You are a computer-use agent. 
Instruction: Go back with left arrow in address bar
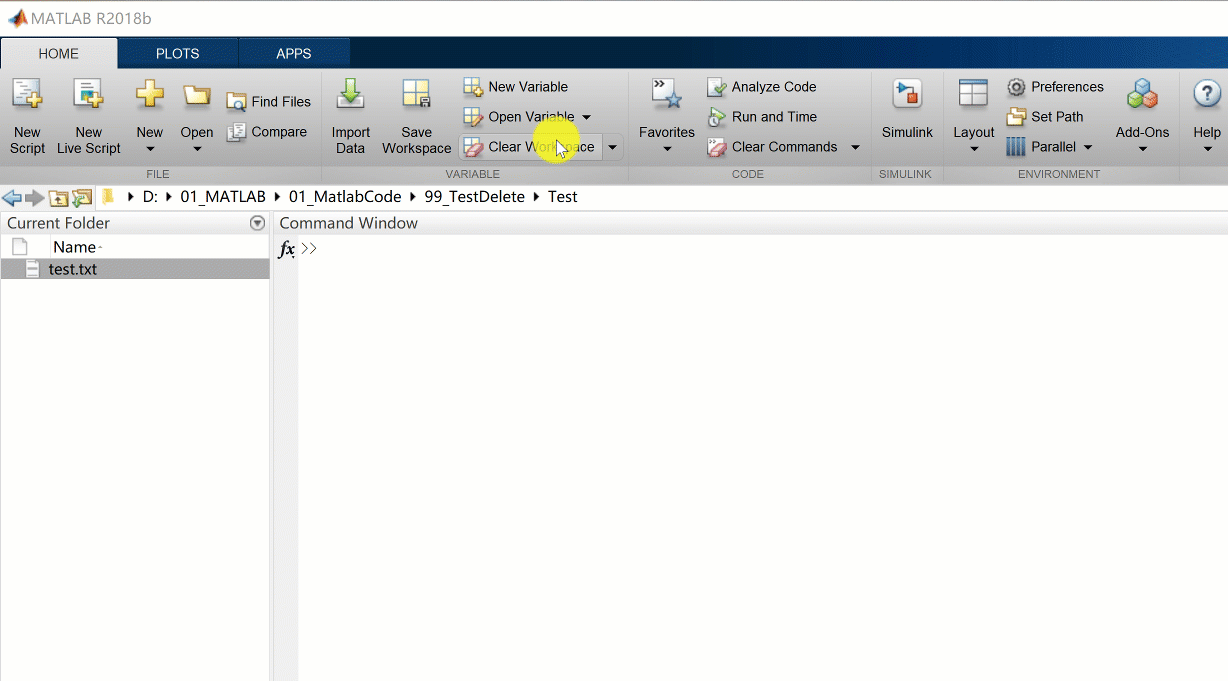point(12,198)
